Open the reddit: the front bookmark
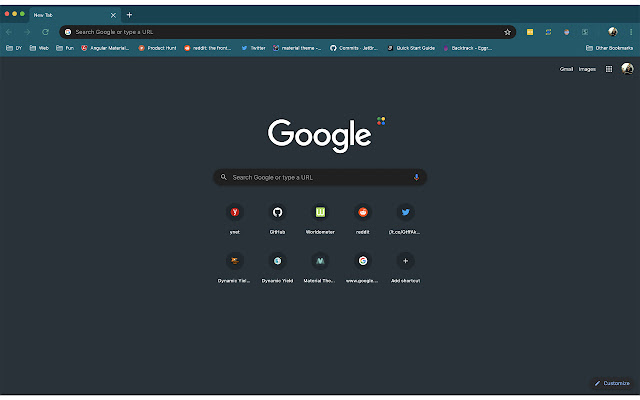 coord(207,48)
